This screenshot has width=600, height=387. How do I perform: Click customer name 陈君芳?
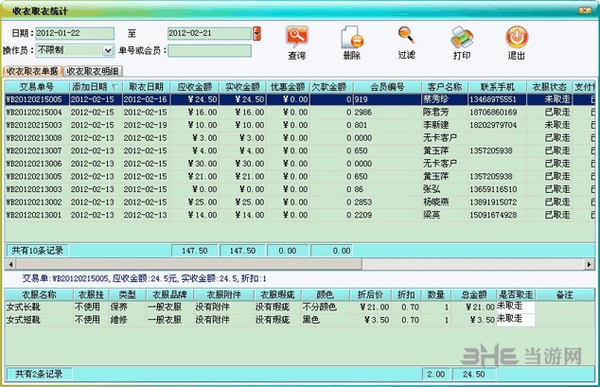(x=435, y=112)
